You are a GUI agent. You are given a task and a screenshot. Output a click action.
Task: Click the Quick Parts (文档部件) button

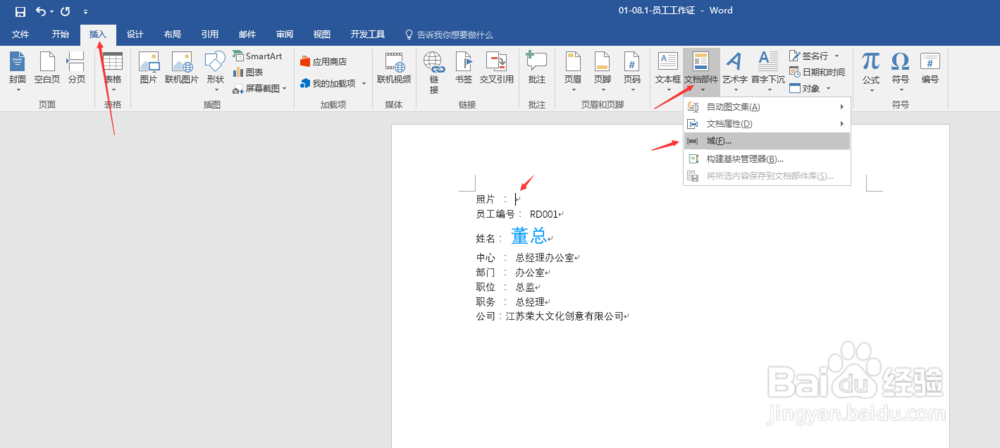tap(701, 71)
